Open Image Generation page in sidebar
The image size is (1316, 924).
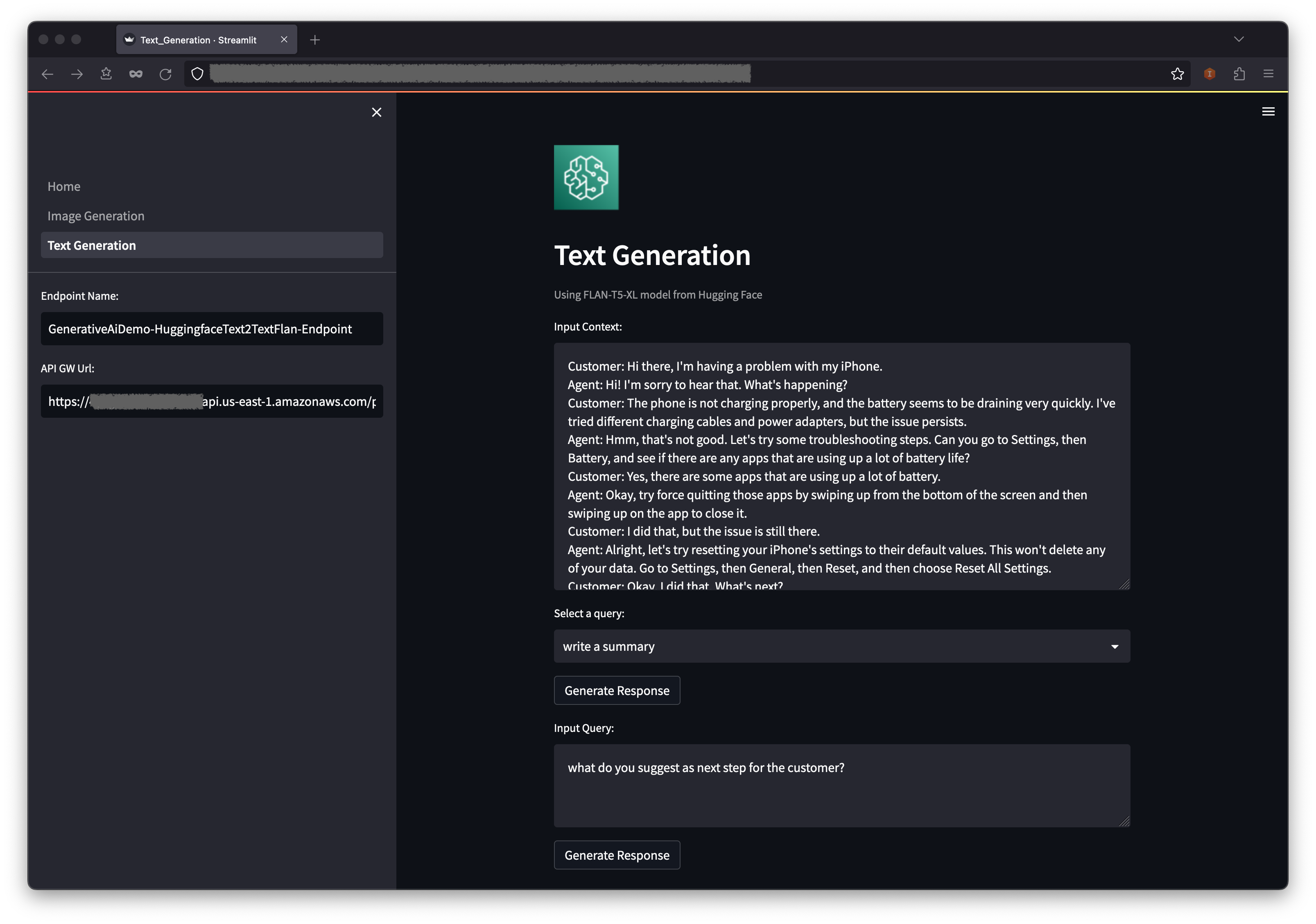coord(96,216)
